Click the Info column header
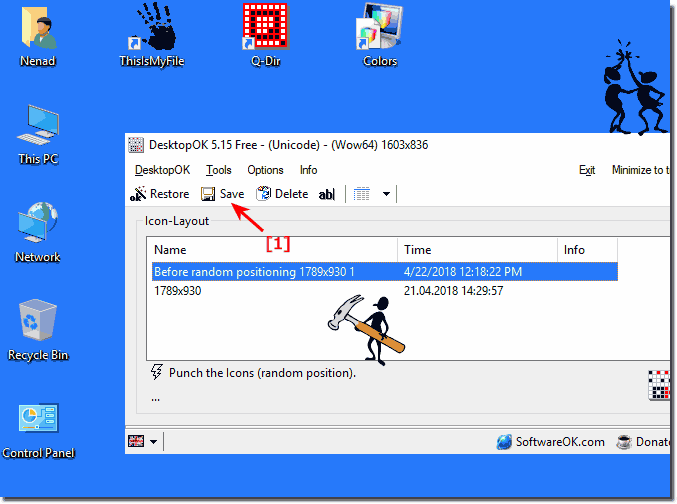Screen dimensions: 677x504 tap(587, 250)
